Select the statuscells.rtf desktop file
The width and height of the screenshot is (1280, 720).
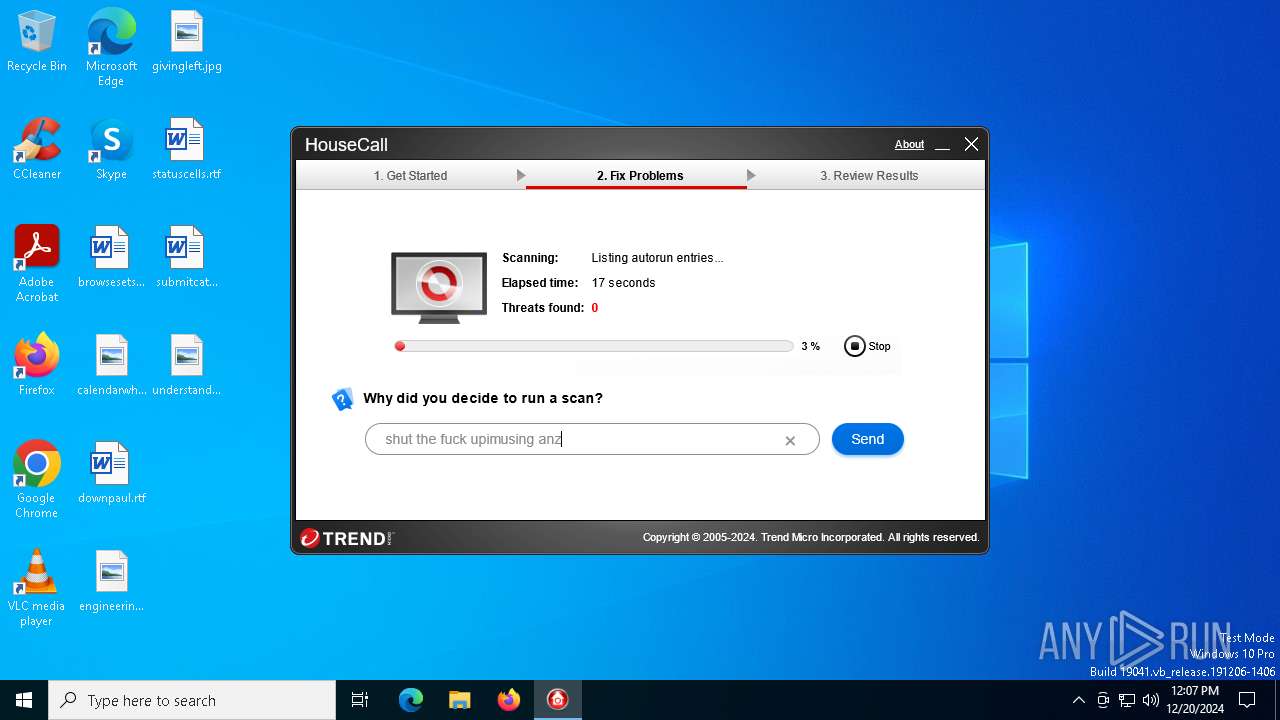(x=186, y=150)
